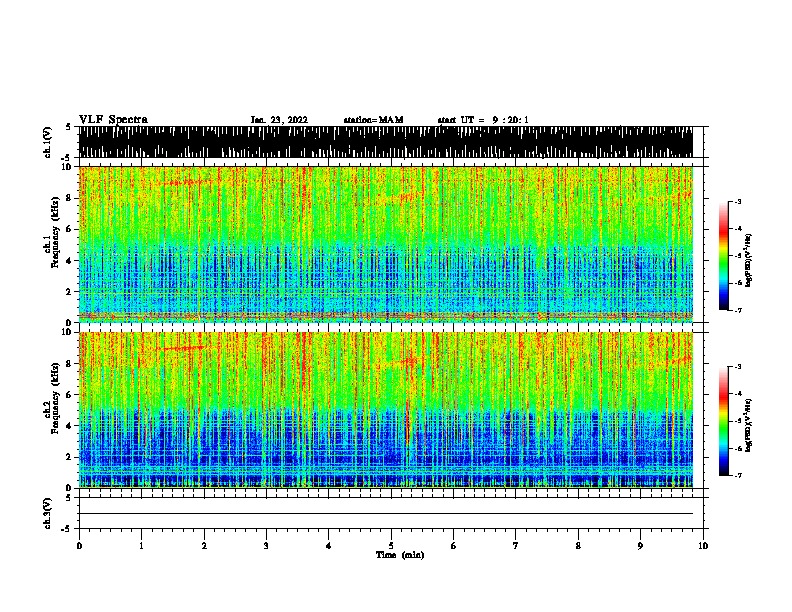Click the "1" tick on the time axis
Viewport: 792px width, 612px height.
pos(142,546)
